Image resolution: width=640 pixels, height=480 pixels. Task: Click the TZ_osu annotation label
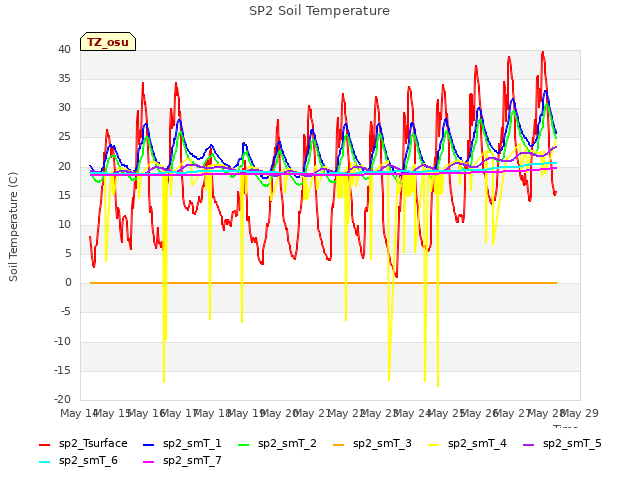click(108, 42)
